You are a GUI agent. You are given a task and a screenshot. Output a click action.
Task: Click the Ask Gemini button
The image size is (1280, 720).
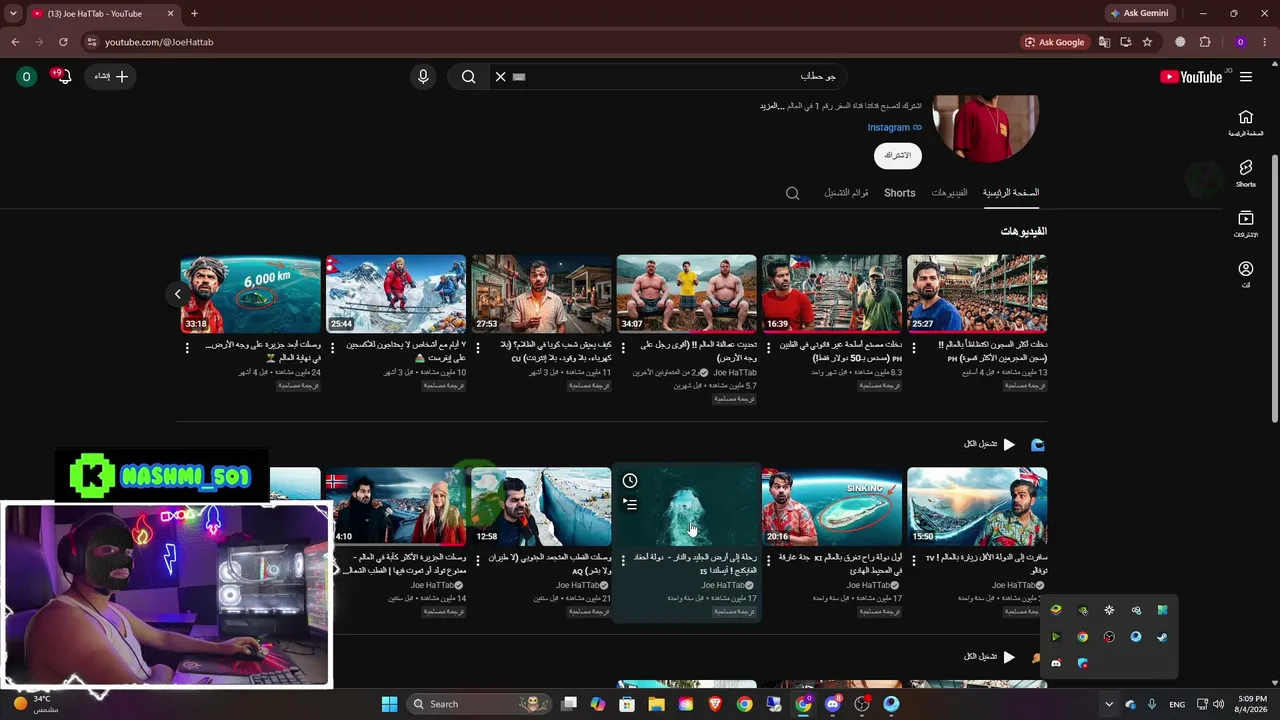[1139, 14]
